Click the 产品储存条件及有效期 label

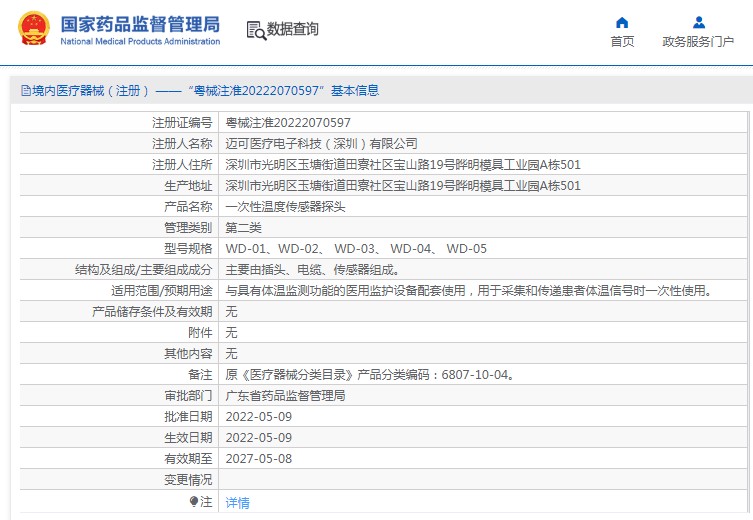[152, 312]
